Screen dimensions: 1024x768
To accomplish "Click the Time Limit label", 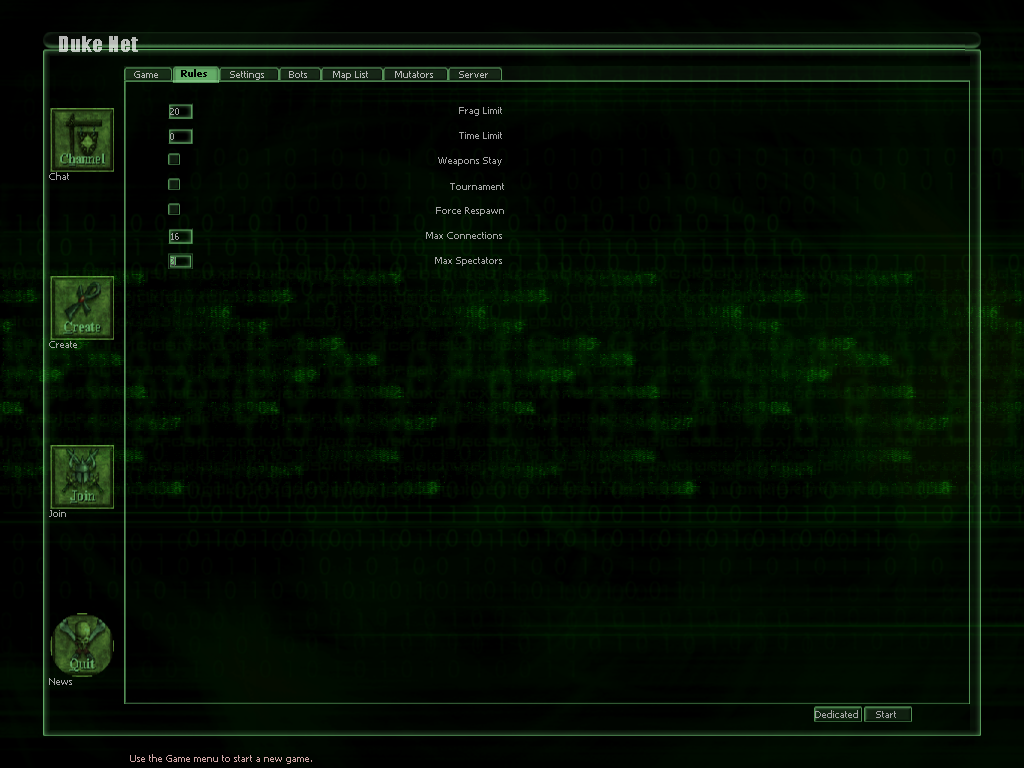I will 480,135.
